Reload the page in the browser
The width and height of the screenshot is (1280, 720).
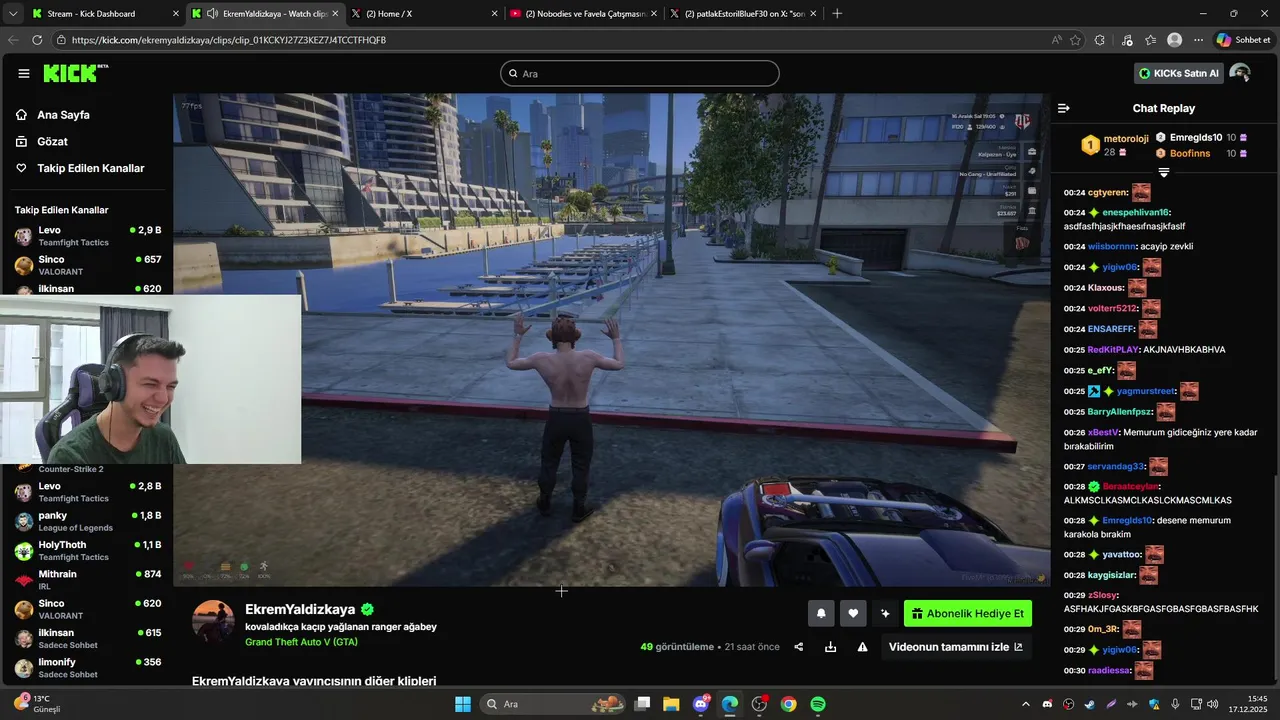[37, 40]
